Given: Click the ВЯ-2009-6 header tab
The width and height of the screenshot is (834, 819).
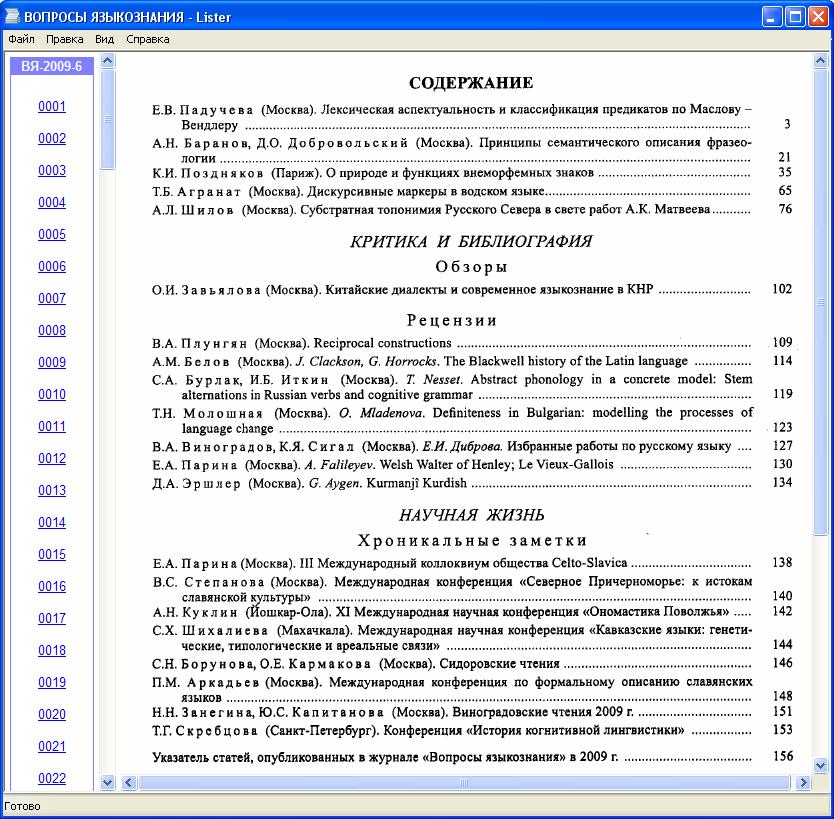Looking at the screenshot, I should (52, 66).
